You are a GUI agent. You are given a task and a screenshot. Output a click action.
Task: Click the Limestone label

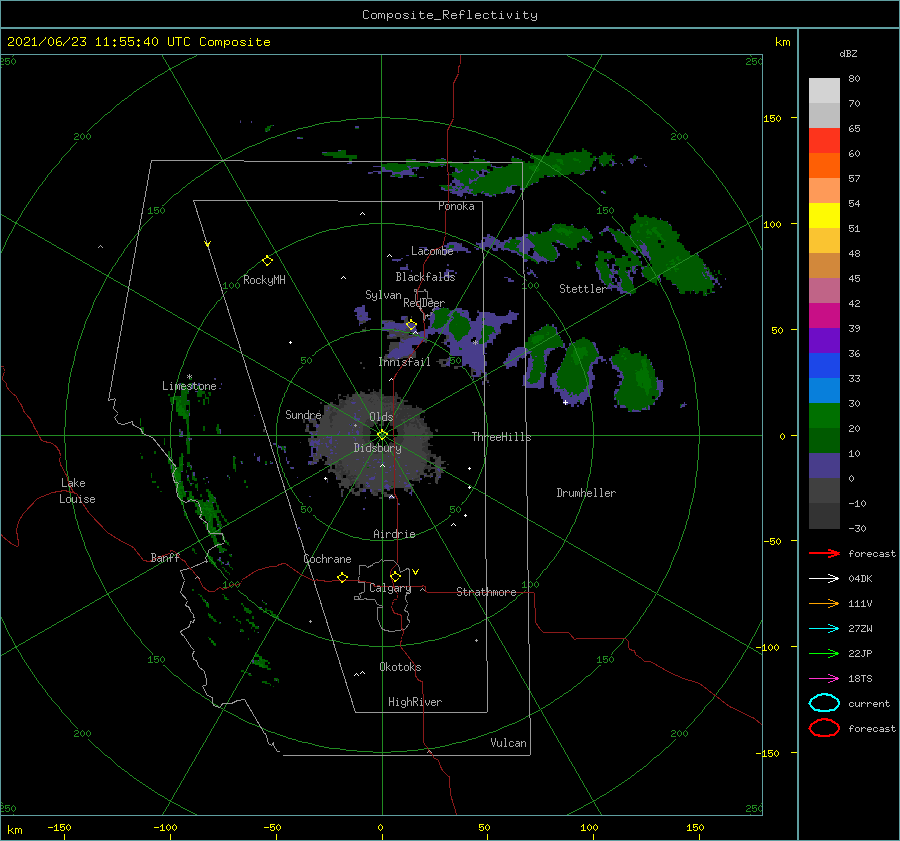(x=189, y=386)
